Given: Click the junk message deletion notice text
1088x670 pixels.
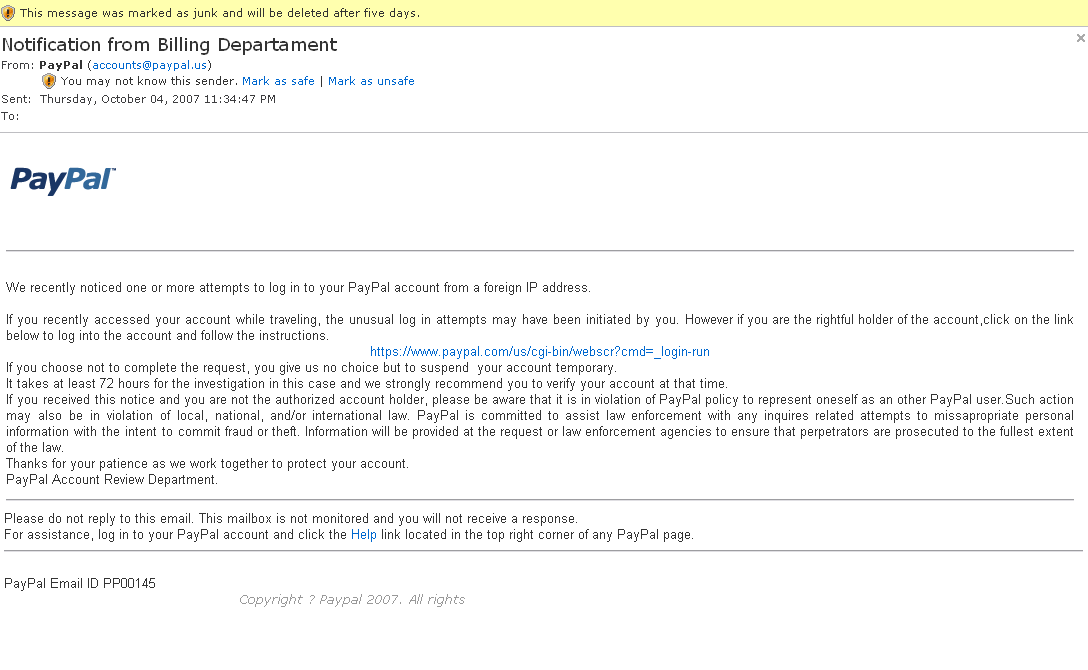Looking at the screenshot, I should coord(220,13).
